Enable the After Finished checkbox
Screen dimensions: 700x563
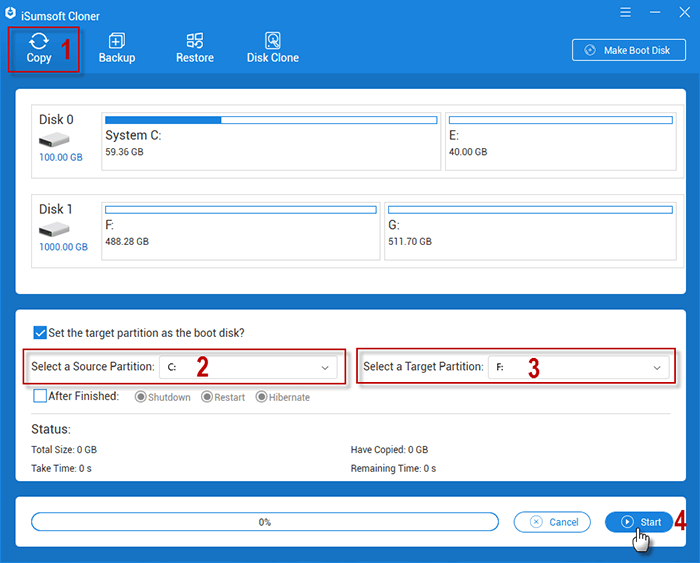coord(40,396)
